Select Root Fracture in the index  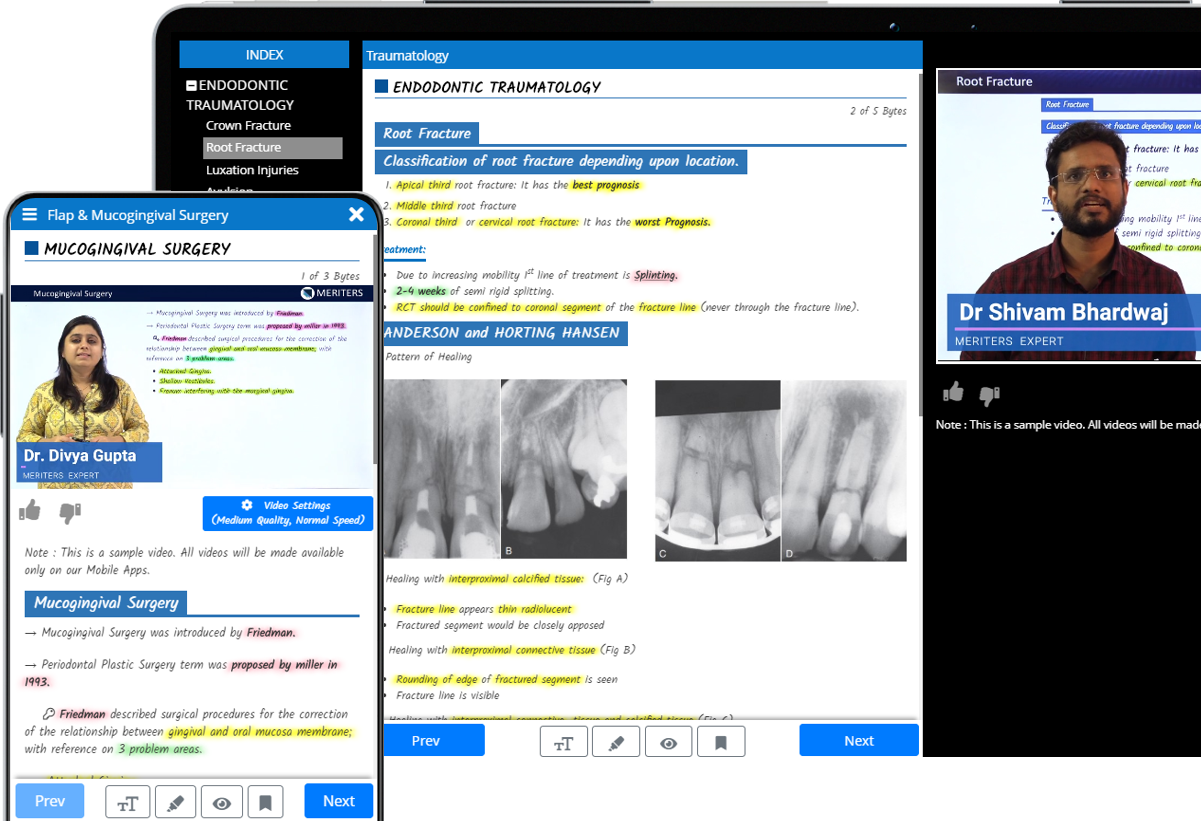tap(273, 148)
